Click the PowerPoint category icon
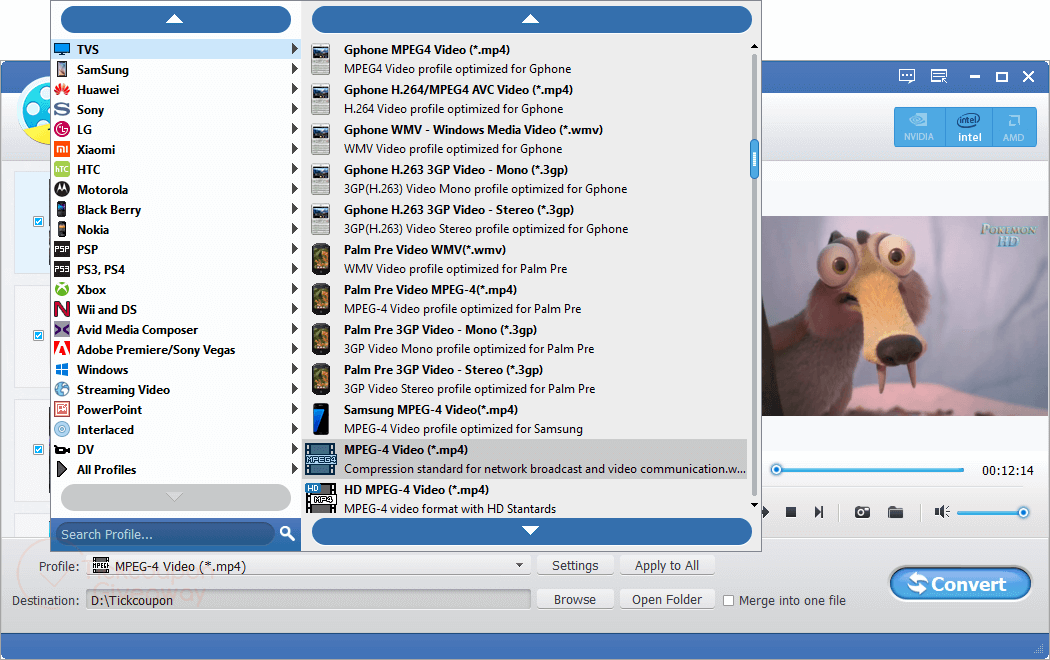The height and width of the screenshot is (660, 1050). pyautogui.click(x=62, y=409)
